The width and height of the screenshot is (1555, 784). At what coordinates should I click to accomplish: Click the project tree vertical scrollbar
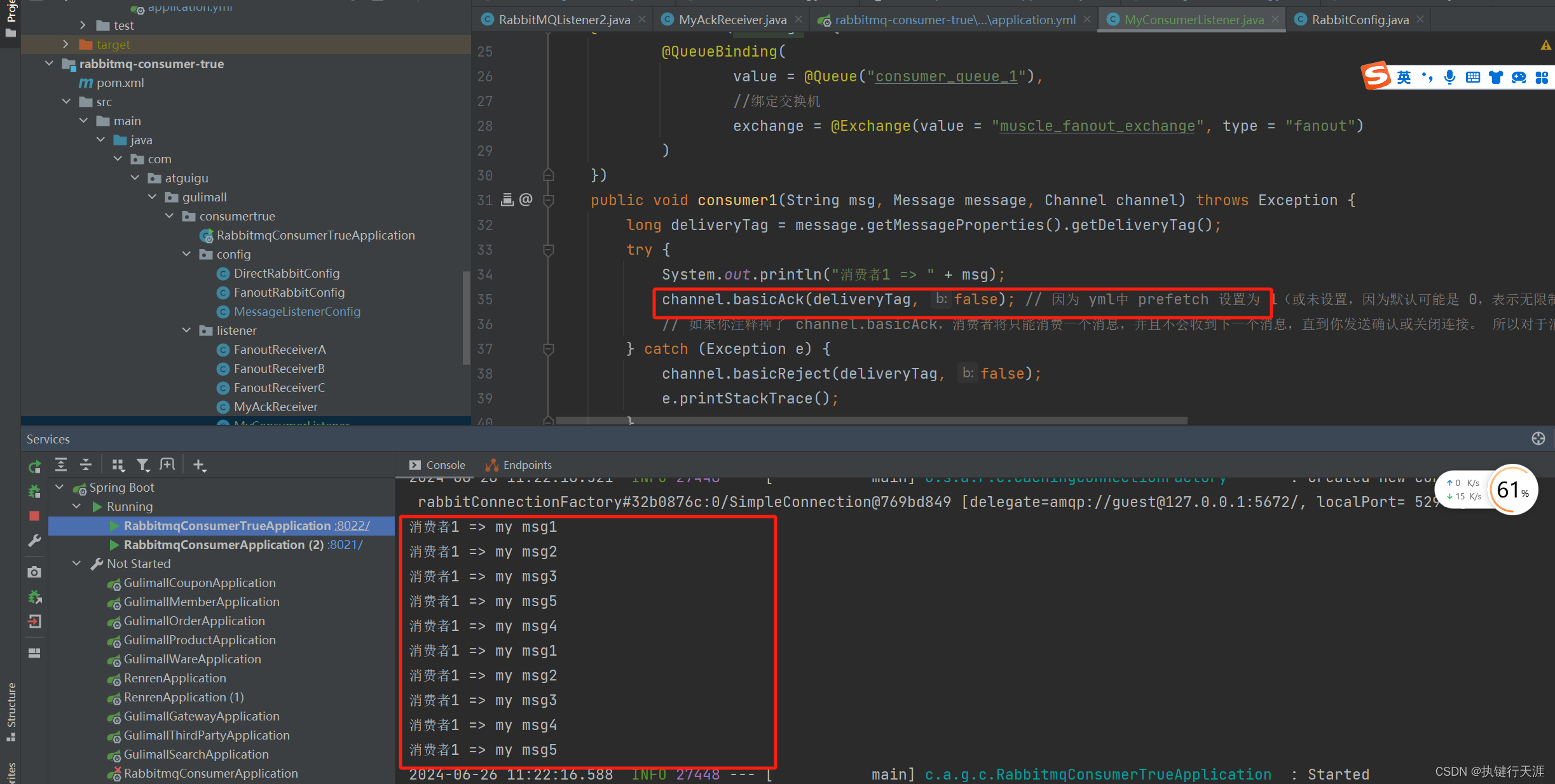[x=466, y=318]
